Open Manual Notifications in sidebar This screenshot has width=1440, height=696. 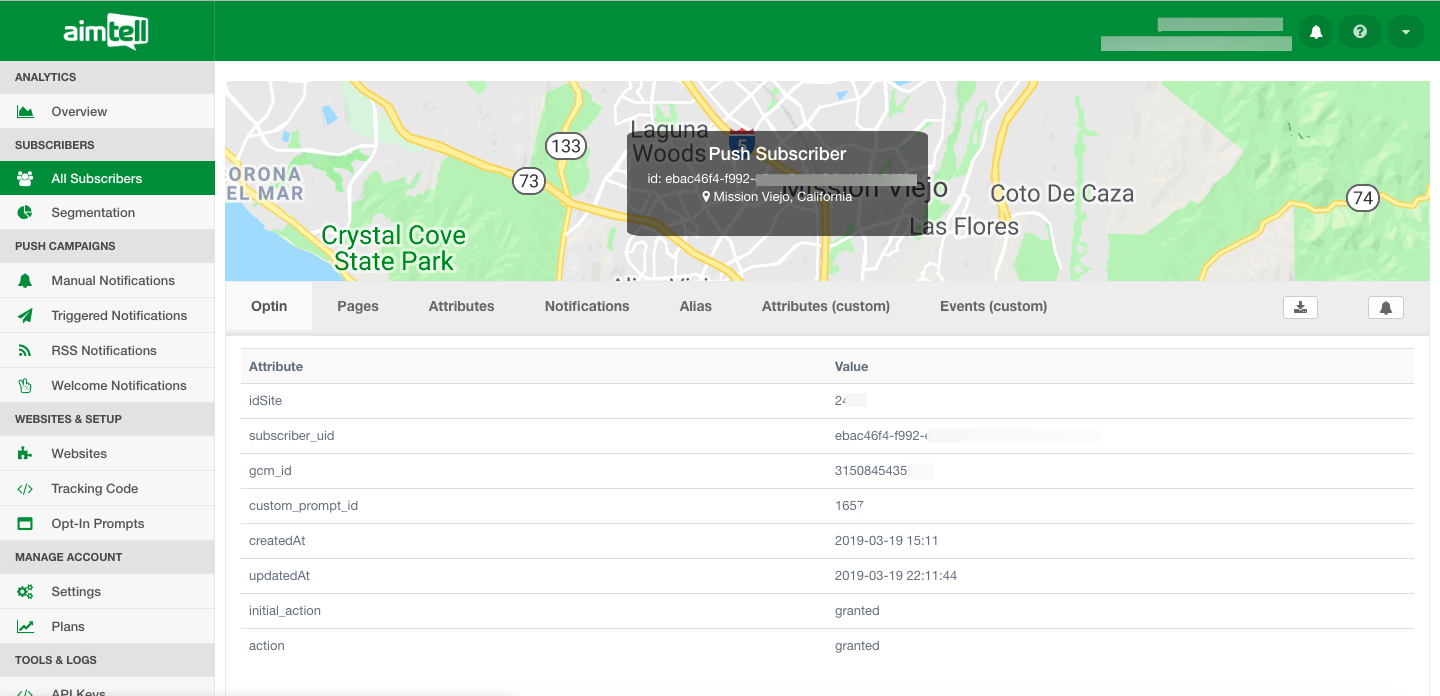pos(113,281)
